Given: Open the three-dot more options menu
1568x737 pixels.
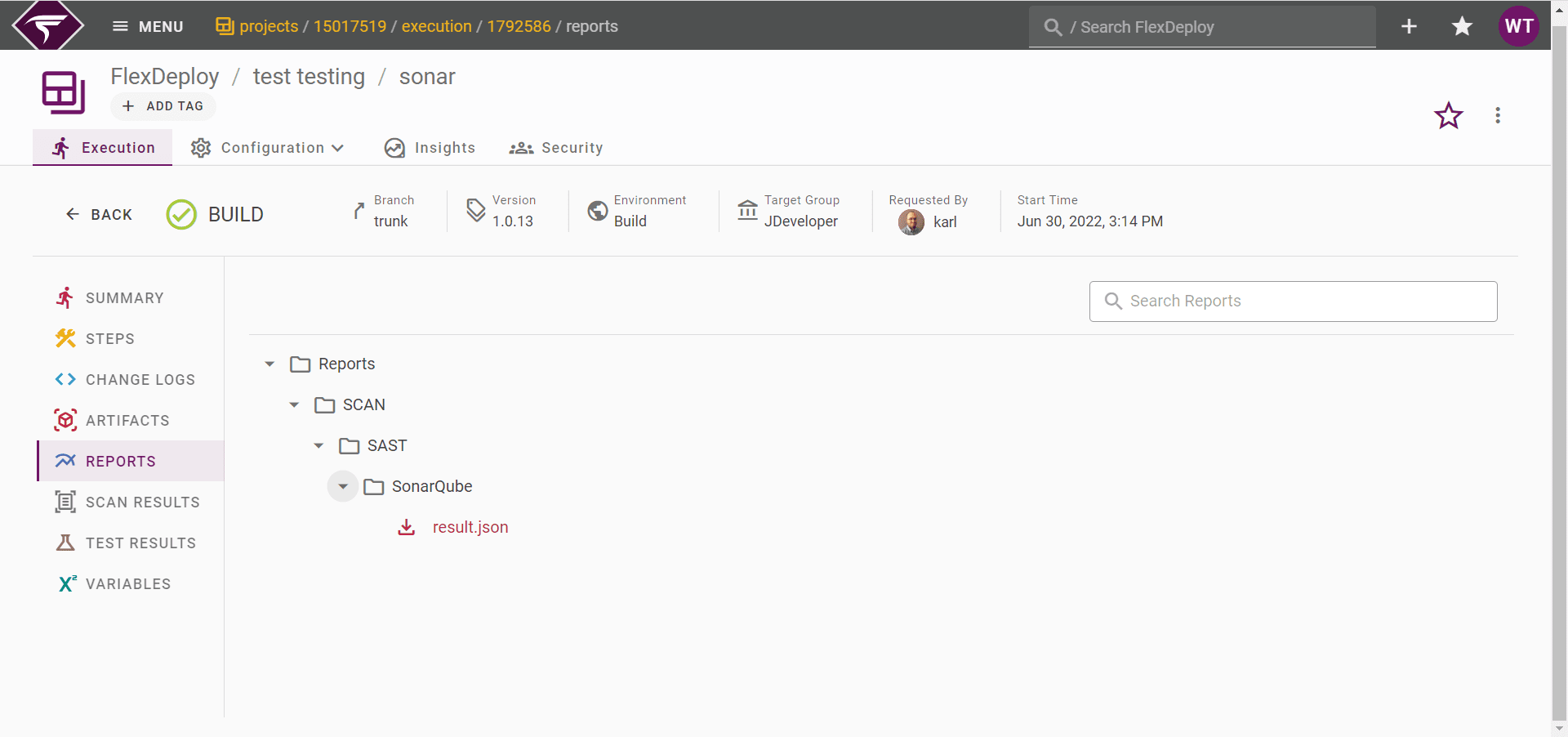Looking at the screenshot, I should [x=1498, y=115].
